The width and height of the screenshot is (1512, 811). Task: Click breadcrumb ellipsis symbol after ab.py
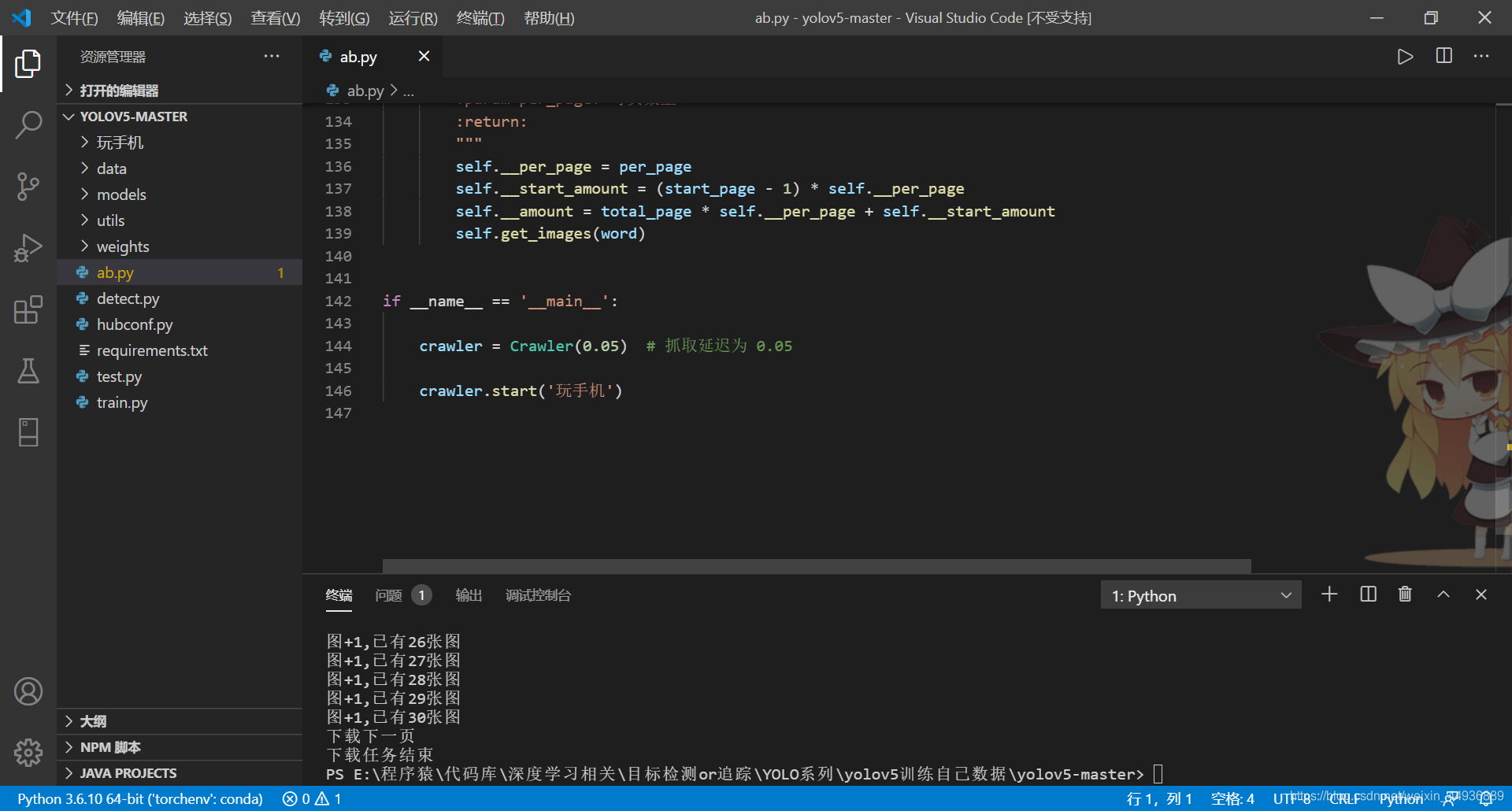[x=409, y=91]
